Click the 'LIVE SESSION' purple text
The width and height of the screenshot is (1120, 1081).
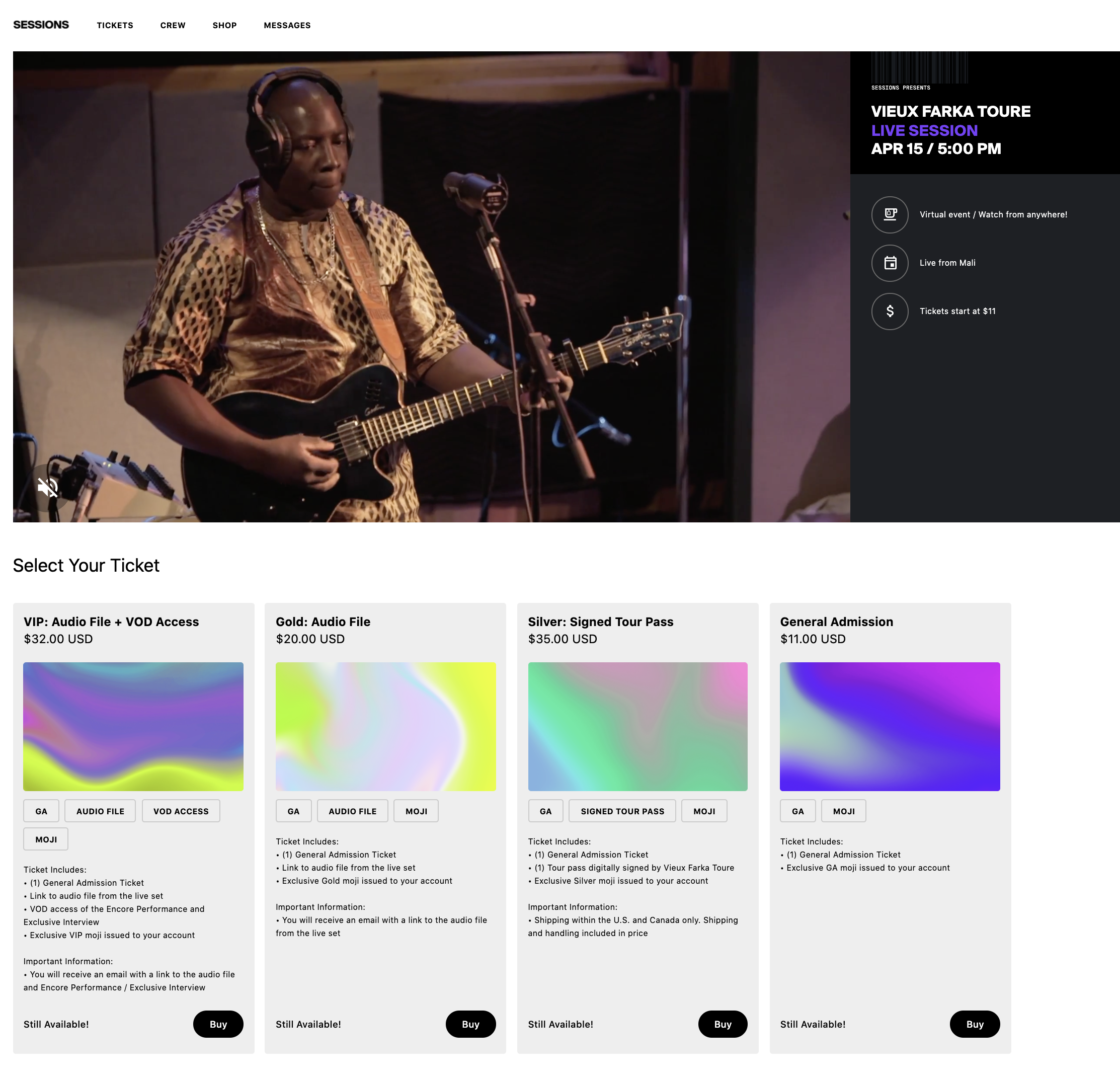tap(924, 130)
